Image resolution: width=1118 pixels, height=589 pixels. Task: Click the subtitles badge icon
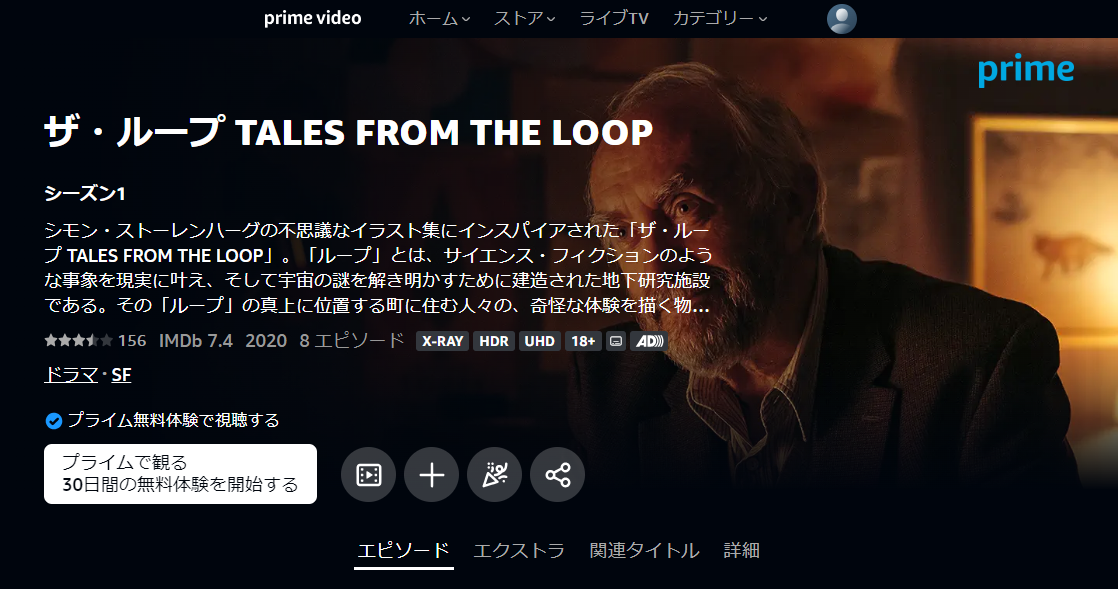616,342
